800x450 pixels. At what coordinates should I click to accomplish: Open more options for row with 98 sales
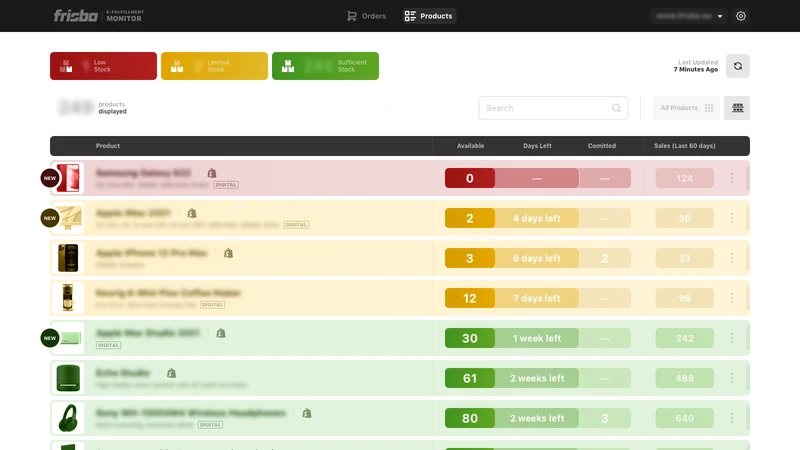(x=732, y=298)
